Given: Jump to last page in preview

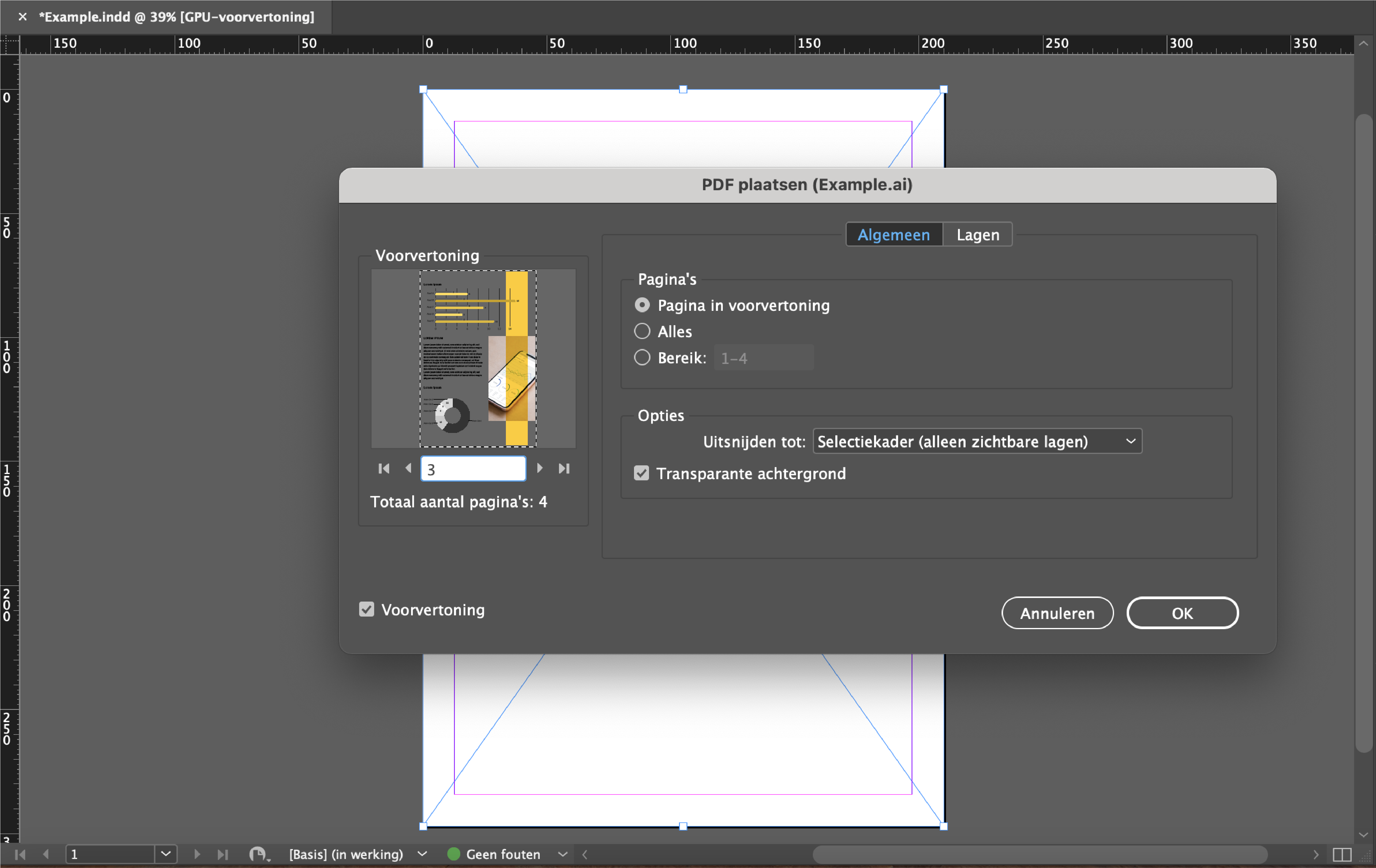Looking at the screenshot, I should point(564,469).
